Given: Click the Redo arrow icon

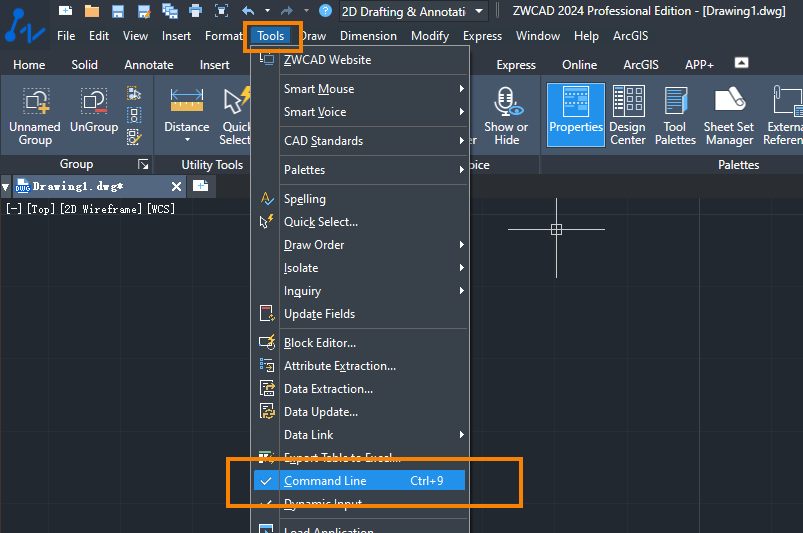Looking at the screenshot, I should (287, 11).
